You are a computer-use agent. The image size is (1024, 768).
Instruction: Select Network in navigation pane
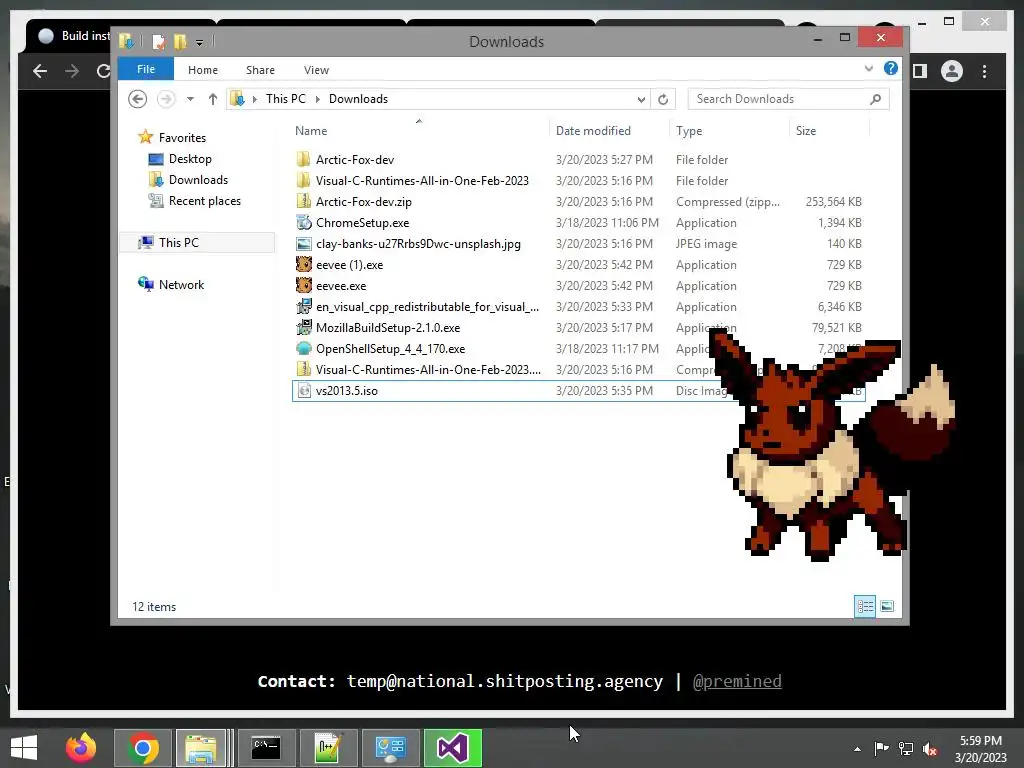(181, 285)
